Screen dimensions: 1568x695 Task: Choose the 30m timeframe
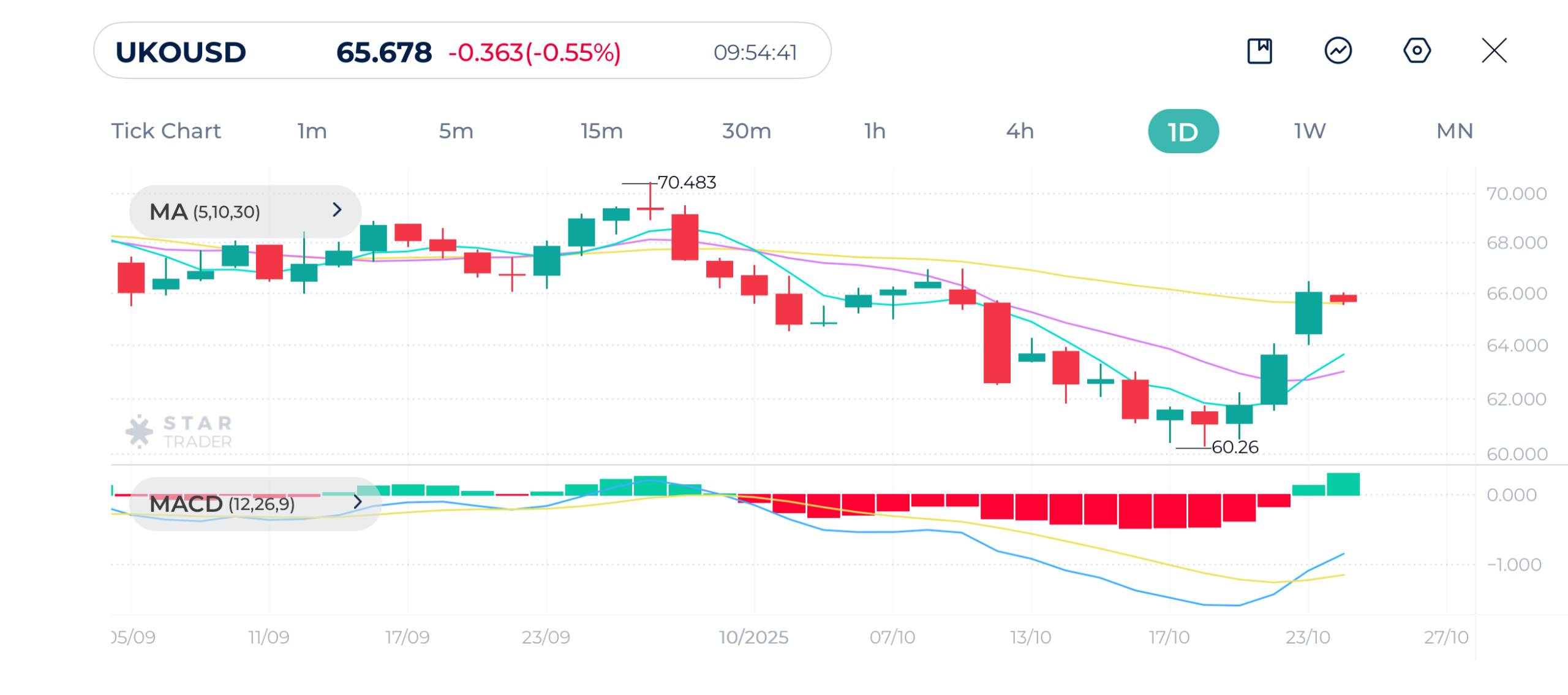[746, 131]
